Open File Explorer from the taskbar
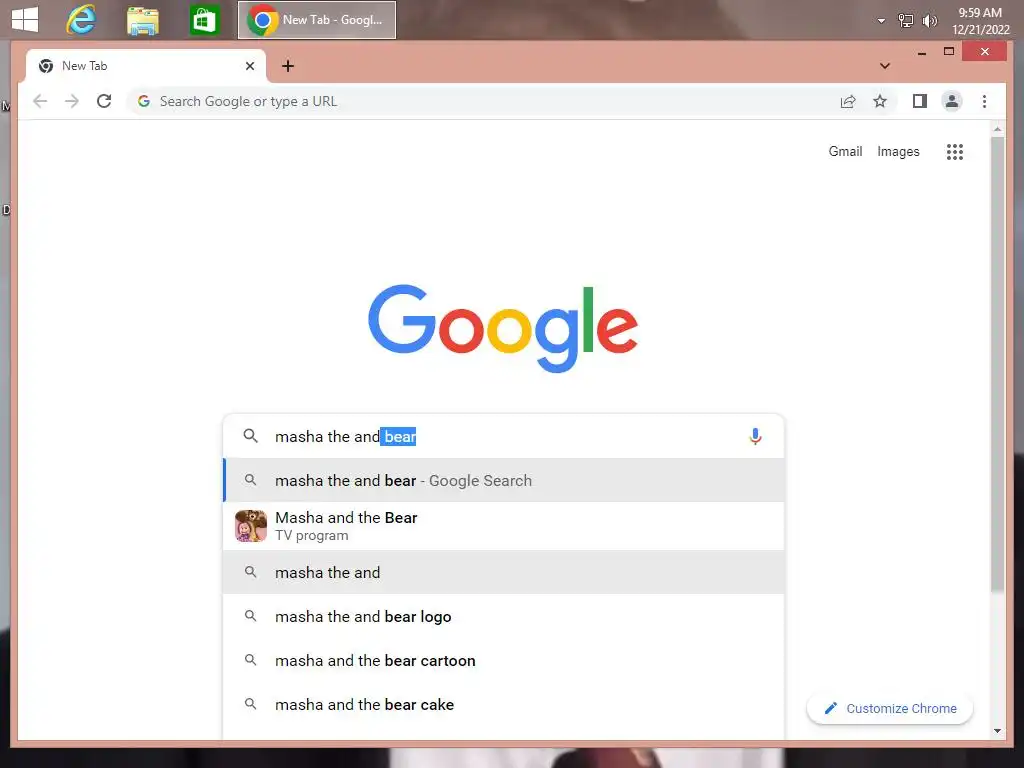 [x=142, y=20]
